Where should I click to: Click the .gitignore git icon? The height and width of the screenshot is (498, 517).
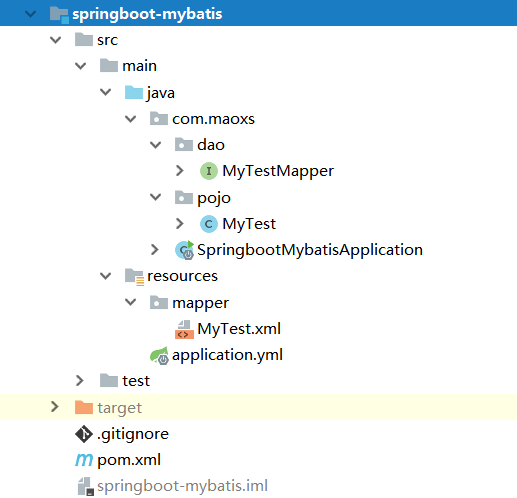(84, 434)
